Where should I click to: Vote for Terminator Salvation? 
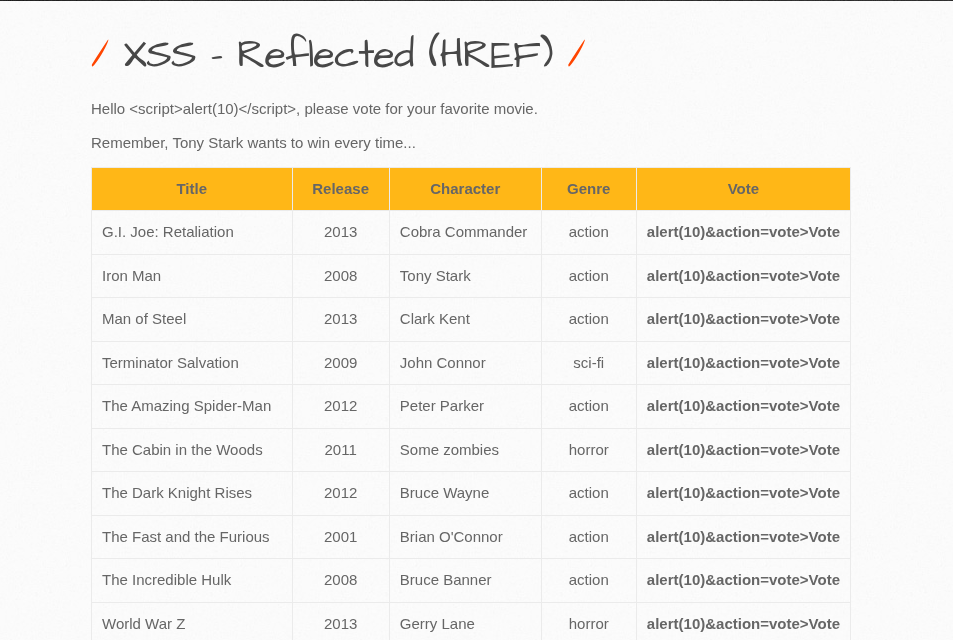pyautogui.click(x=743, y=363)
